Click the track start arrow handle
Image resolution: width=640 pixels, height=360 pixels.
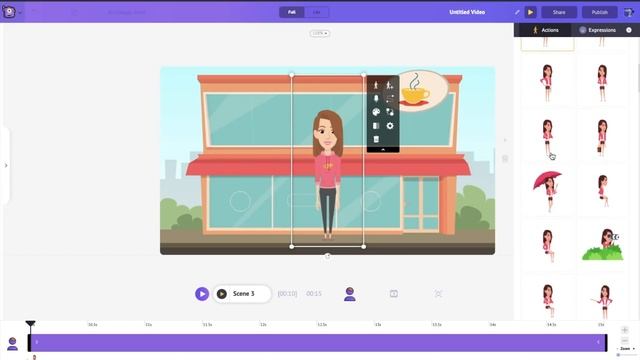click(x=37, y=342)
